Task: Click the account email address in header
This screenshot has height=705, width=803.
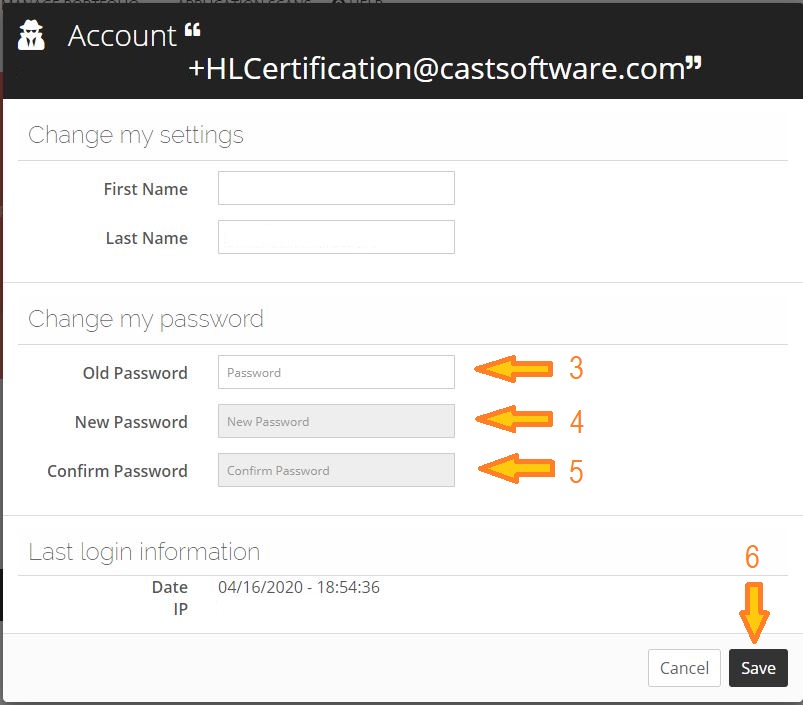Action: (437, 69)
